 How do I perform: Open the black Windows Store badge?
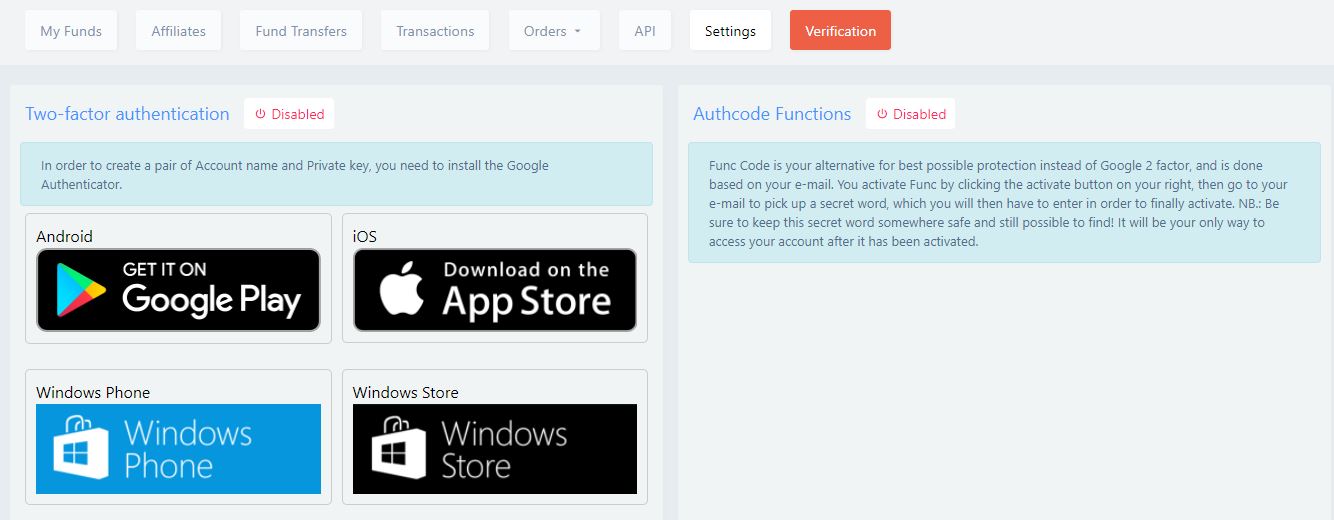pyautogui.click(x=495, y=449)
